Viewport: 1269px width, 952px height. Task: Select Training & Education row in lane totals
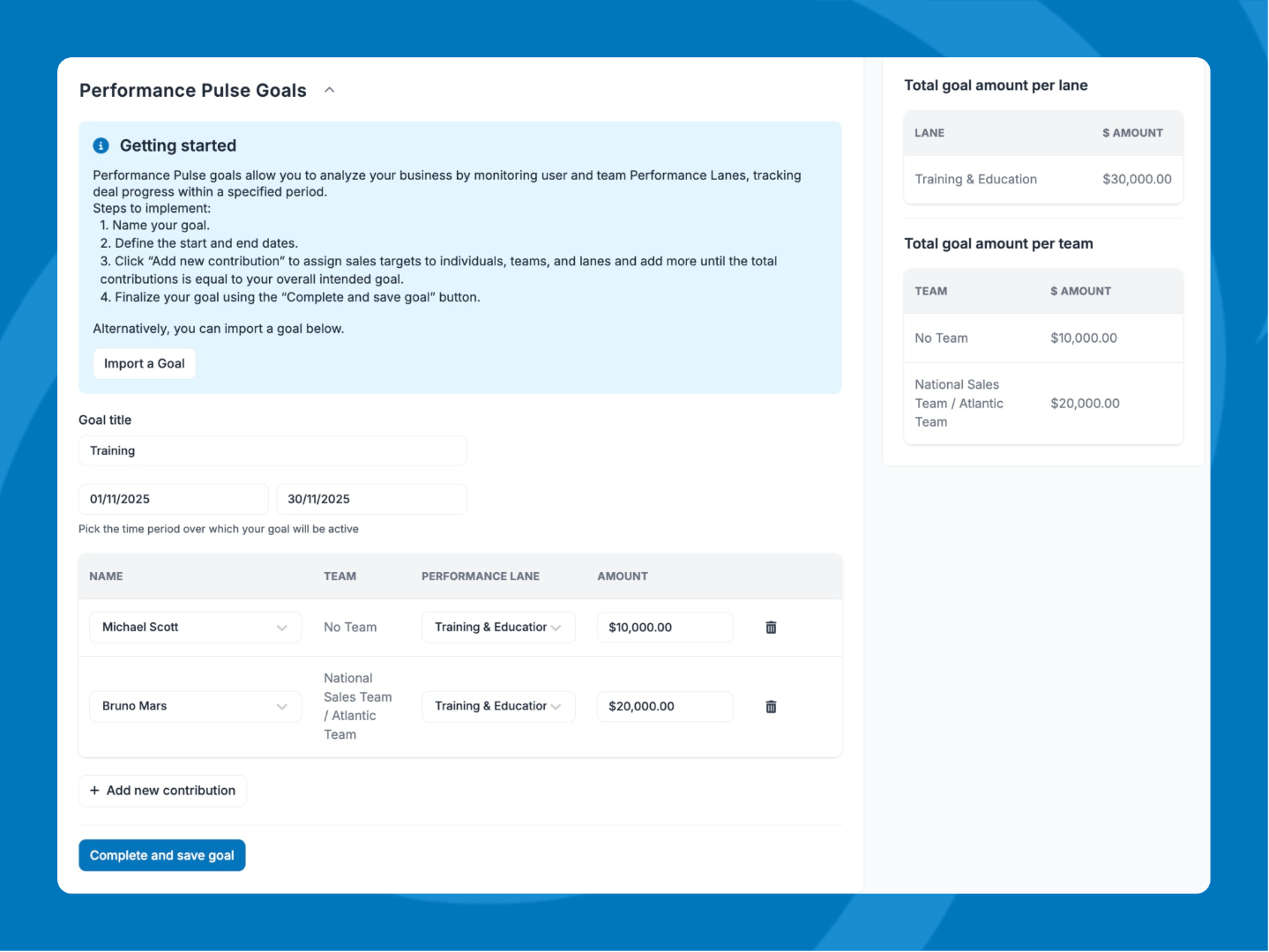[x=1042, y=180]
